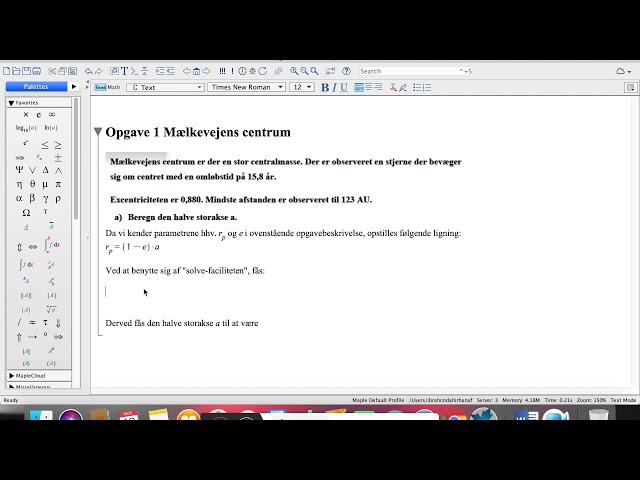Click the restart kernel circular arrow icon
The image size is (640, 480).
262,71
